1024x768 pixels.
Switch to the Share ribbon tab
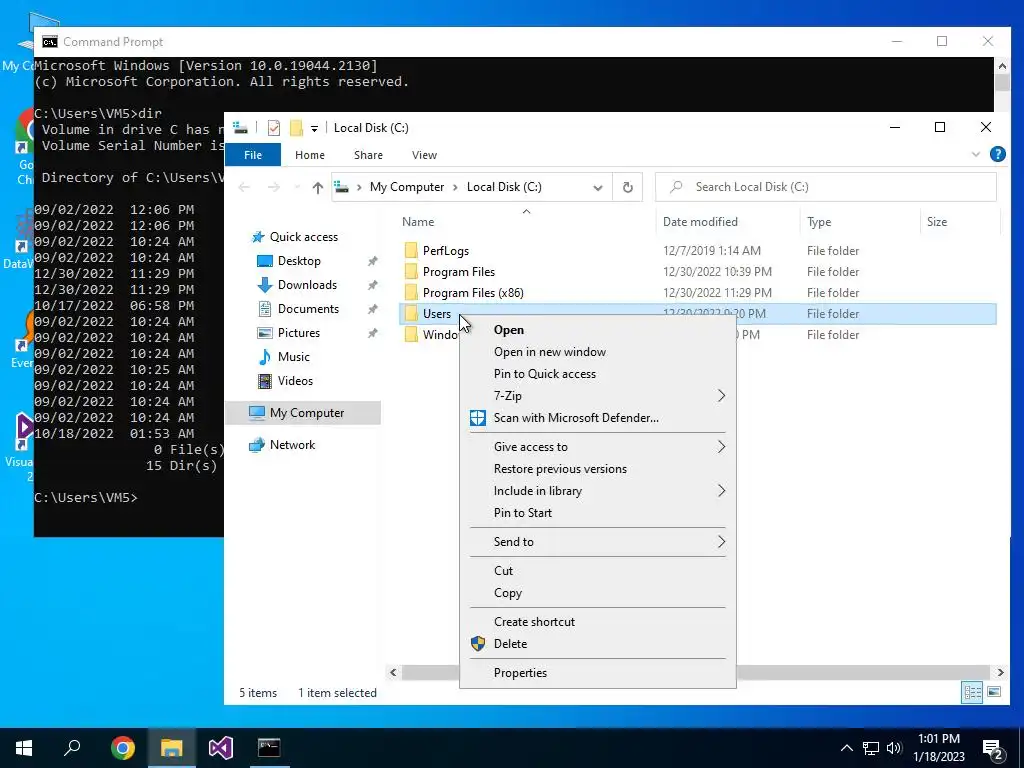click(x=368, y=155)
